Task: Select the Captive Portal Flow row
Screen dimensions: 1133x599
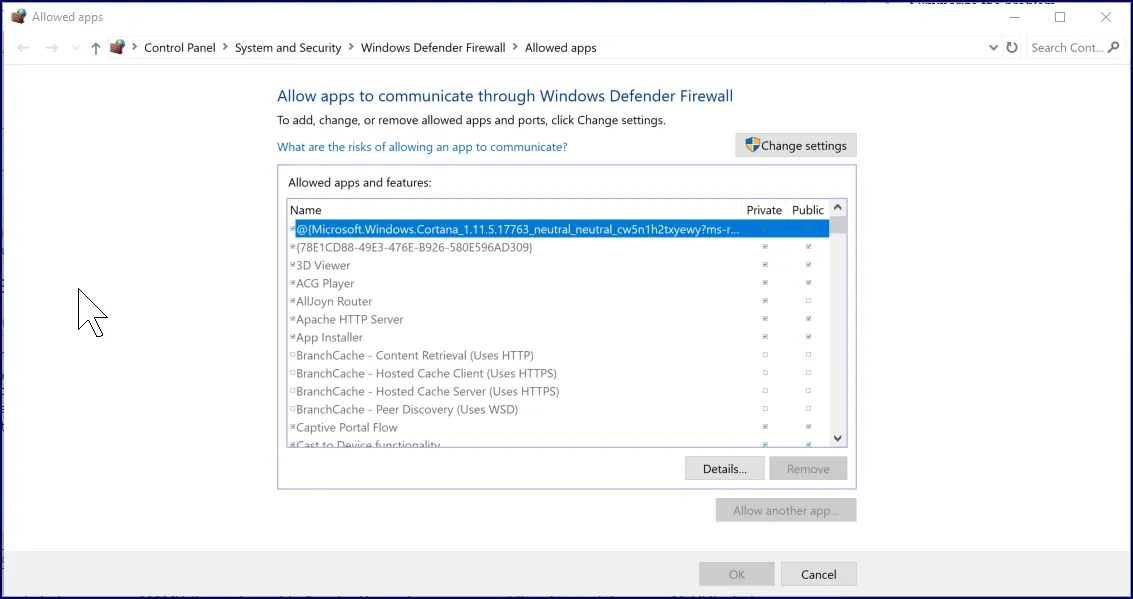Action: pos(558,428)
